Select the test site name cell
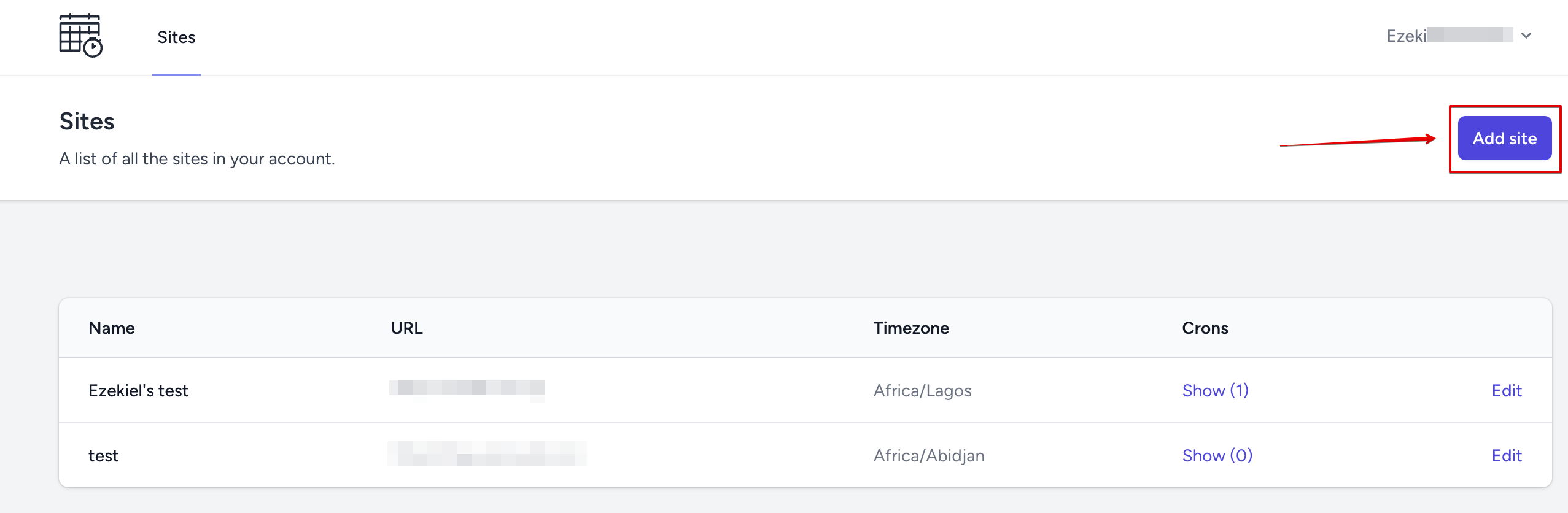The width and height of the screenshot is (1568, 513). (103, 455)
